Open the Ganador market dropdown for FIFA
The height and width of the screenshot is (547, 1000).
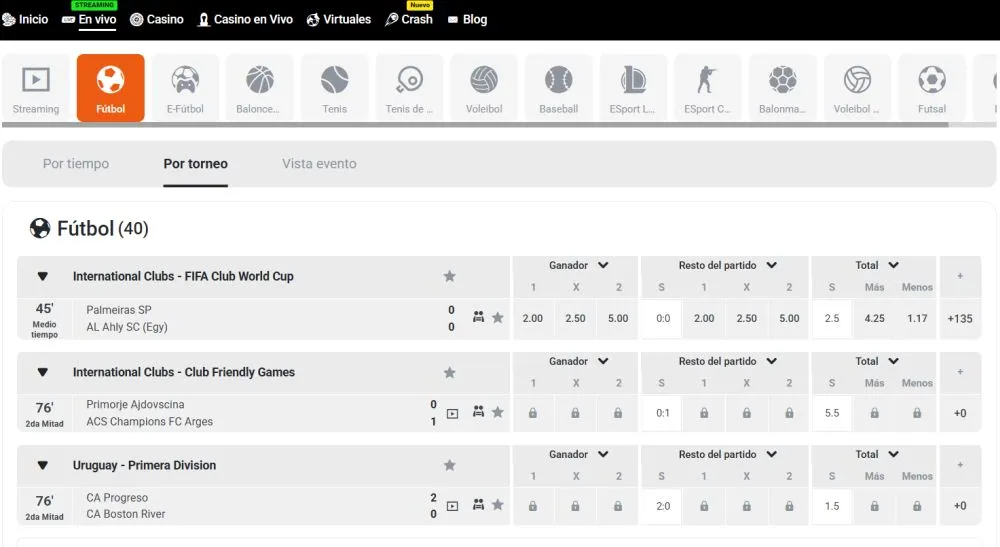click(602, 266)
